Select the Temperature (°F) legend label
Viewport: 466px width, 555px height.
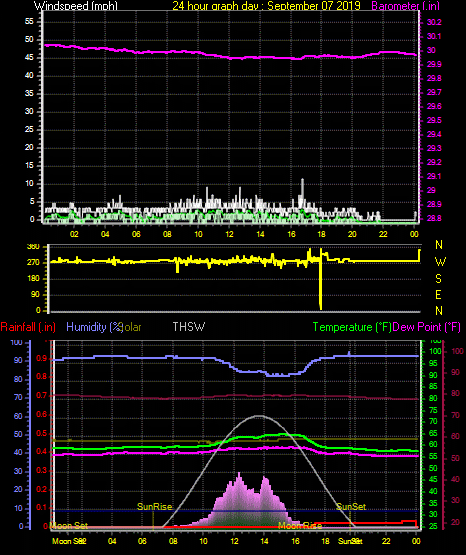(x=352, y=327)
